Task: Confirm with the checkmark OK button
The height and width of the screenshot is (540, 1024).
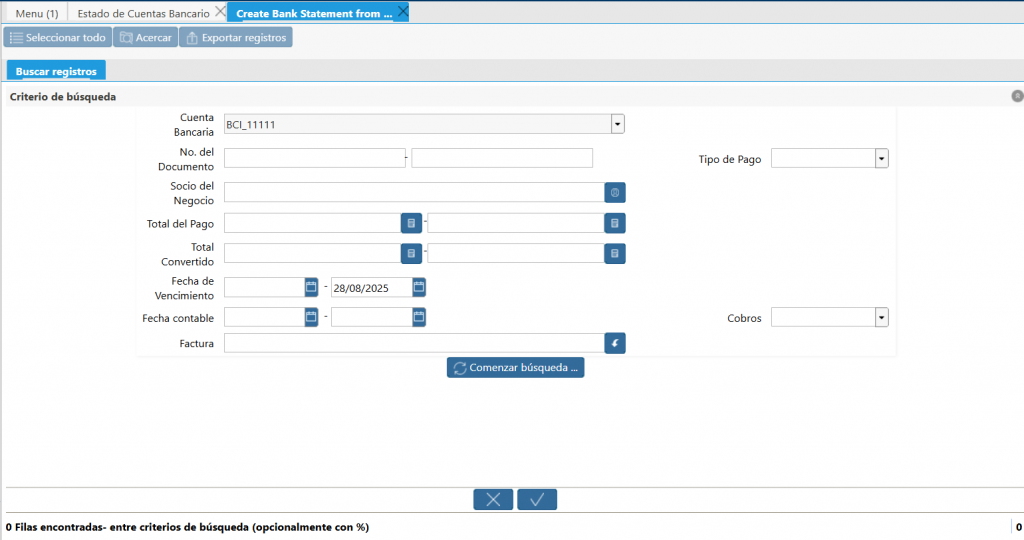Action: pos(537,500)
